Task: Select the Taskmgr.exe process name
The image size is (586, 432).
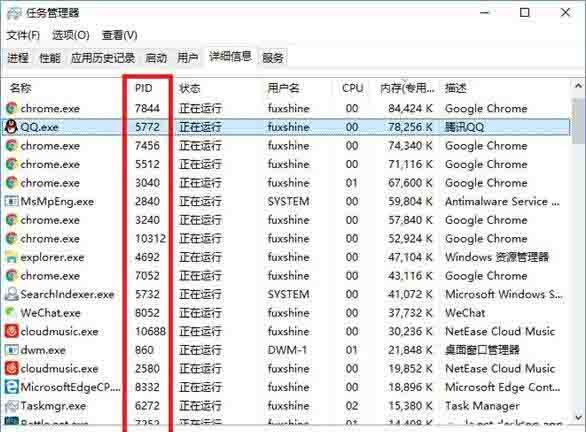Action: coord(53,406)
